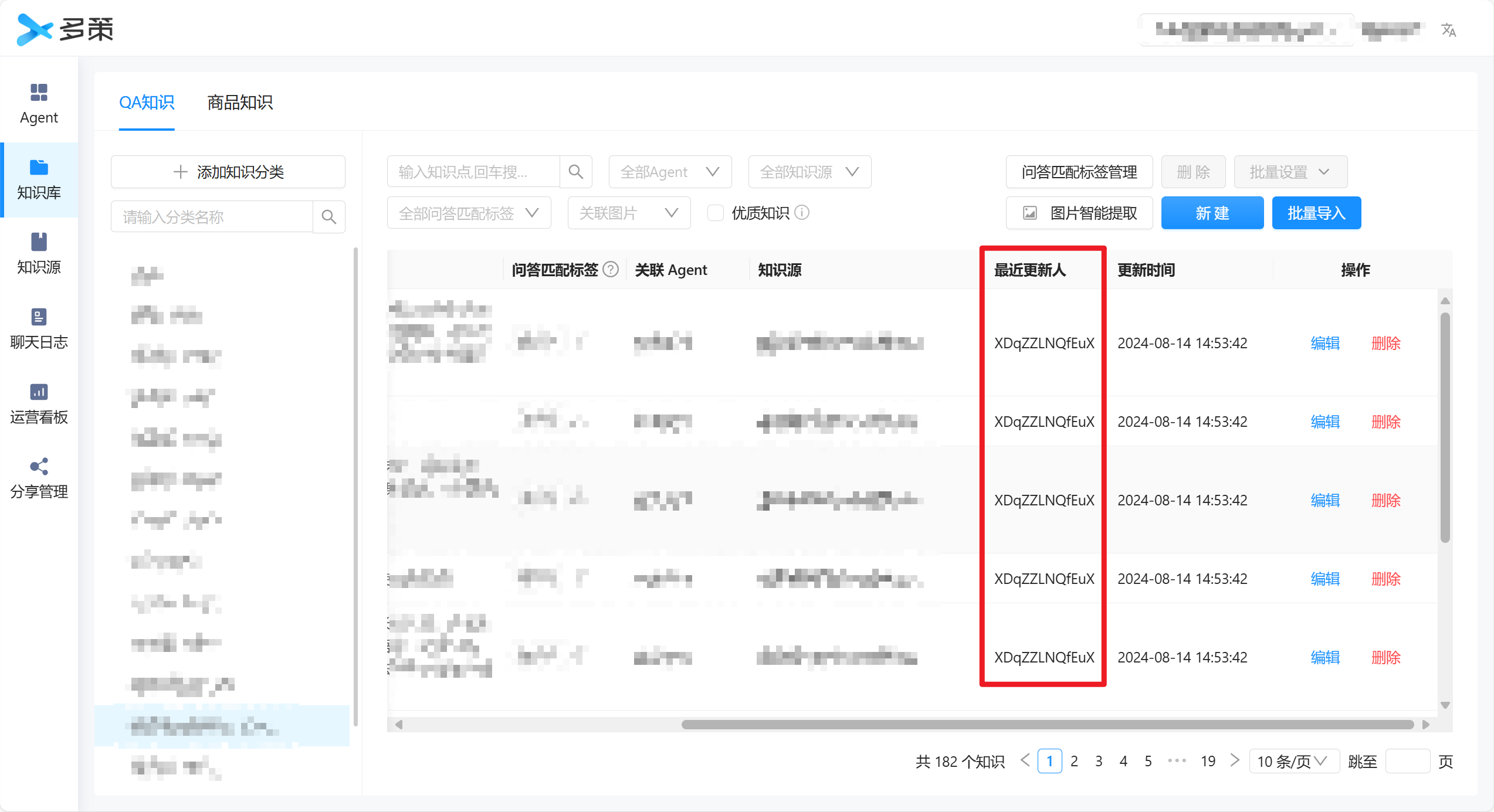Open the 关联图片 dropdown
This screenshot has height=812, width=1494.
[x=629, y=213]
